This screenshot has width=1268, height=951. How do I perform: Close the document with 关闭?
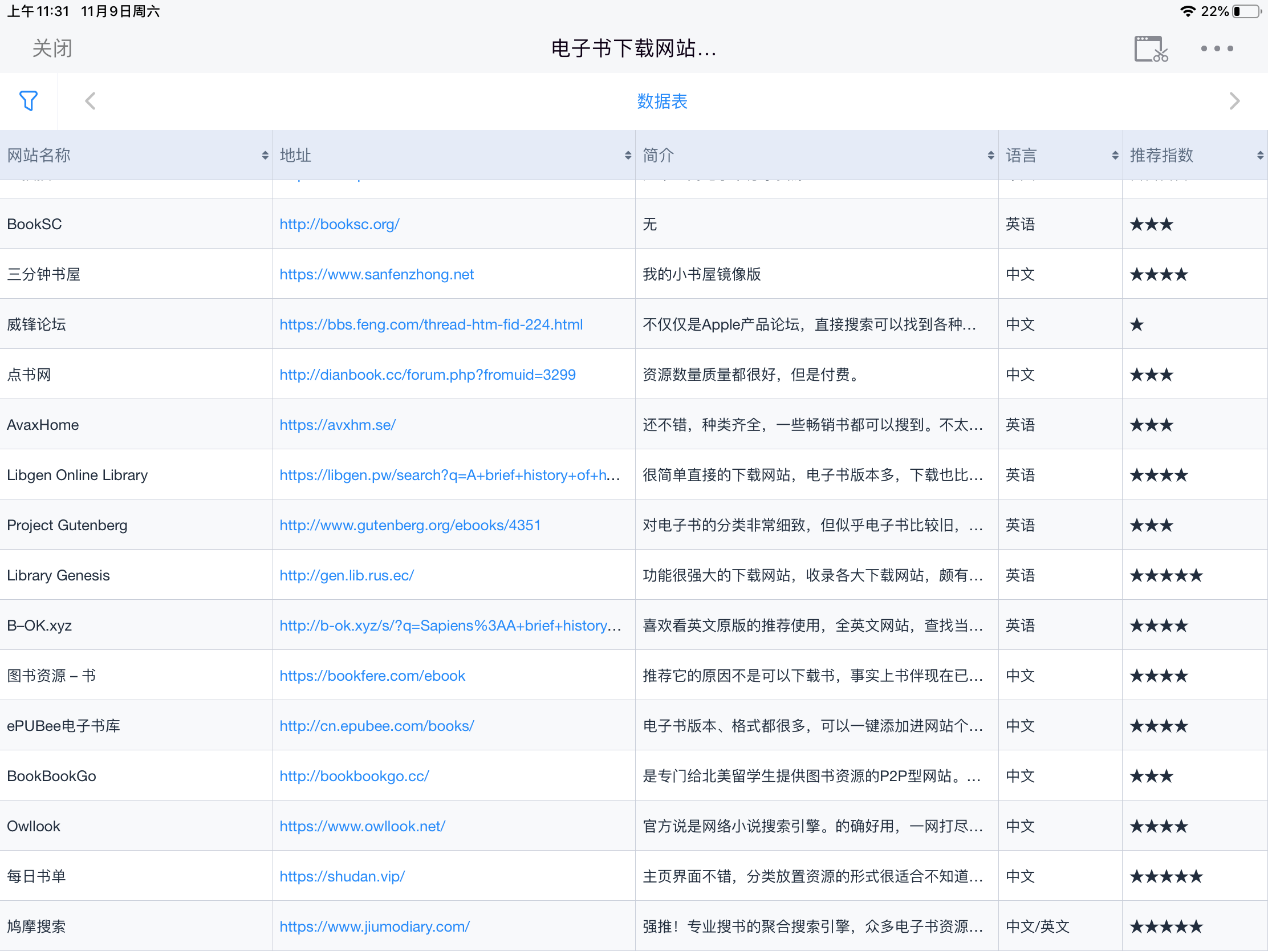tap(52, 48)
